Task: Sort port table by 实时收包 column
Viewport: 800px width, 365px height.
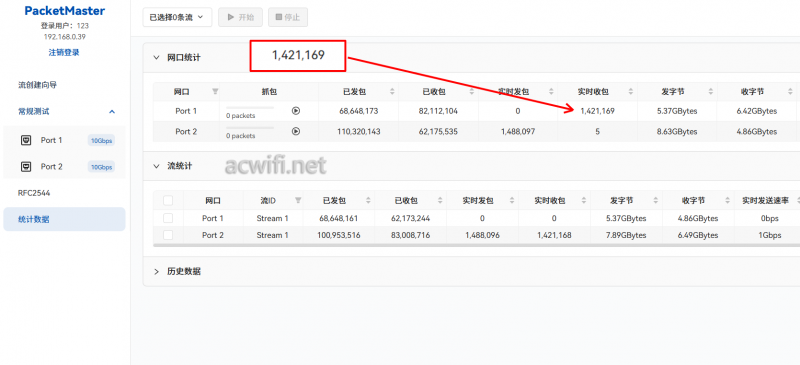Action: pos(631,91)
